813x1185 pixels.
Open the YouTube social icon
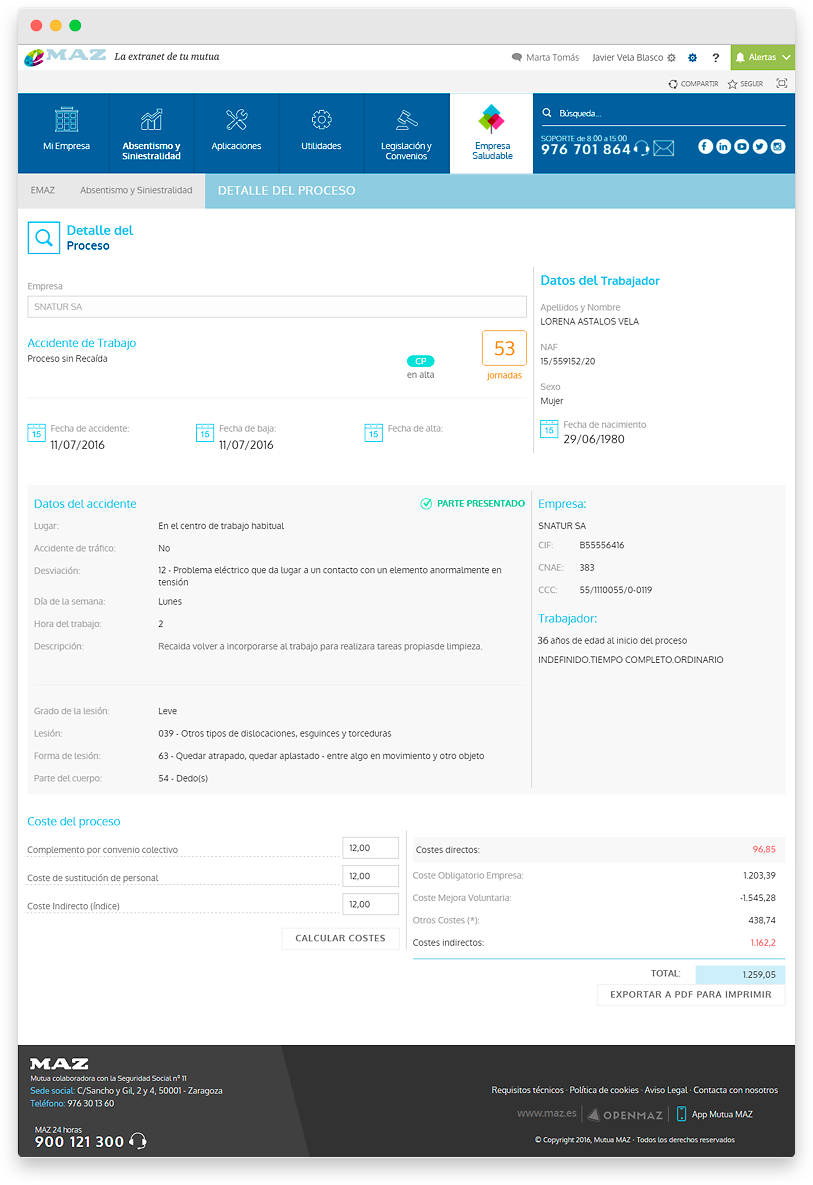741,146
